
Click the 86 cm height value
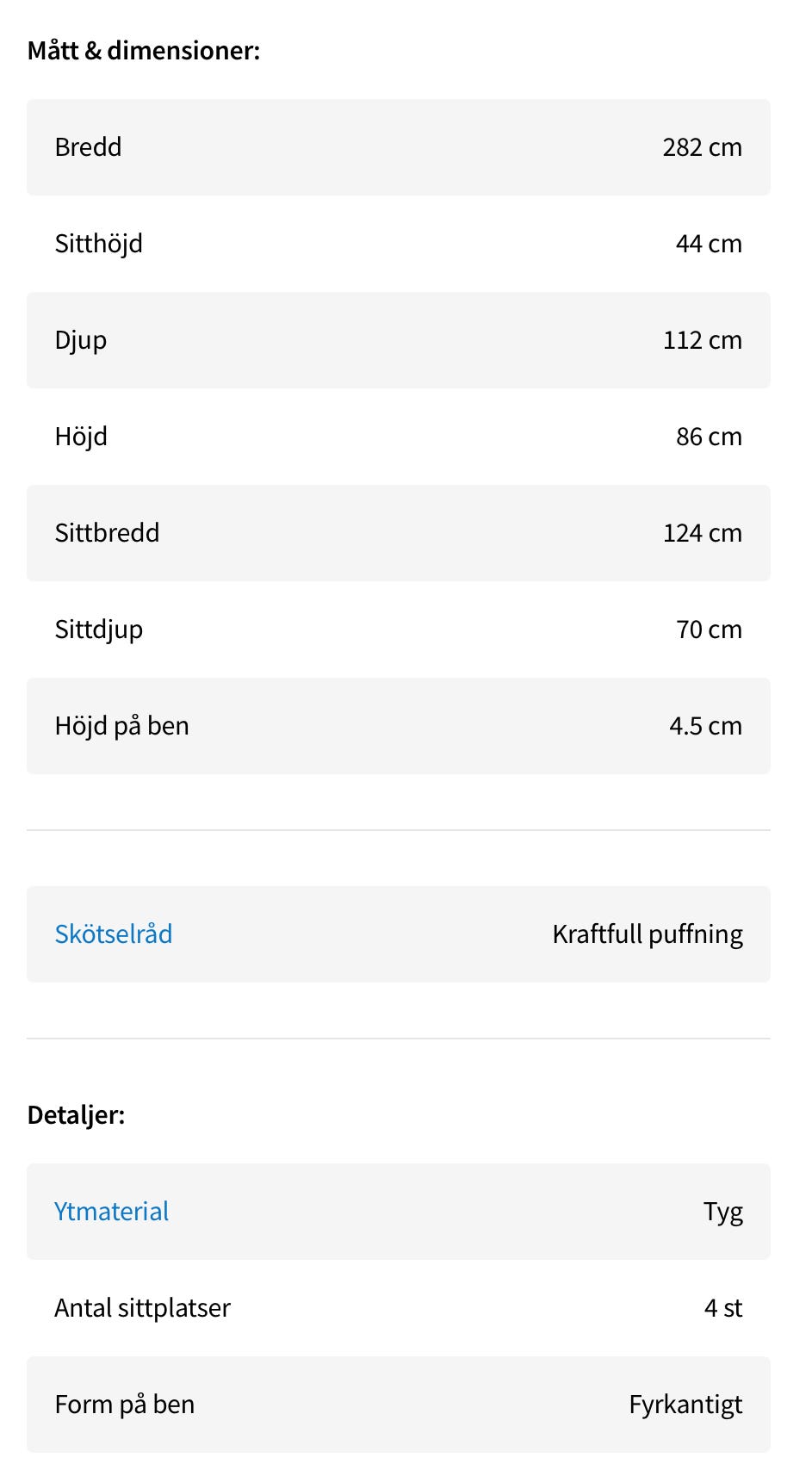[708, 437]
